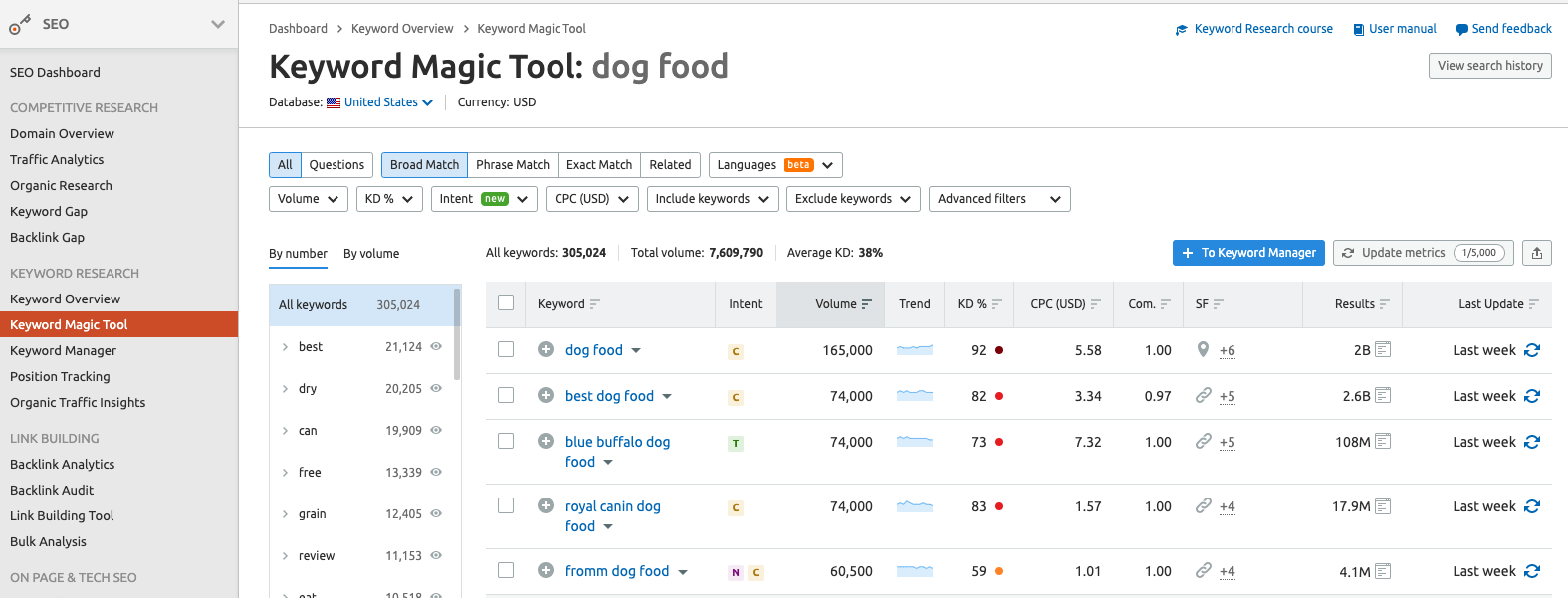Click the location pin icon for dog food
The image size is (1568, 598).
[x=1203, y=350]
